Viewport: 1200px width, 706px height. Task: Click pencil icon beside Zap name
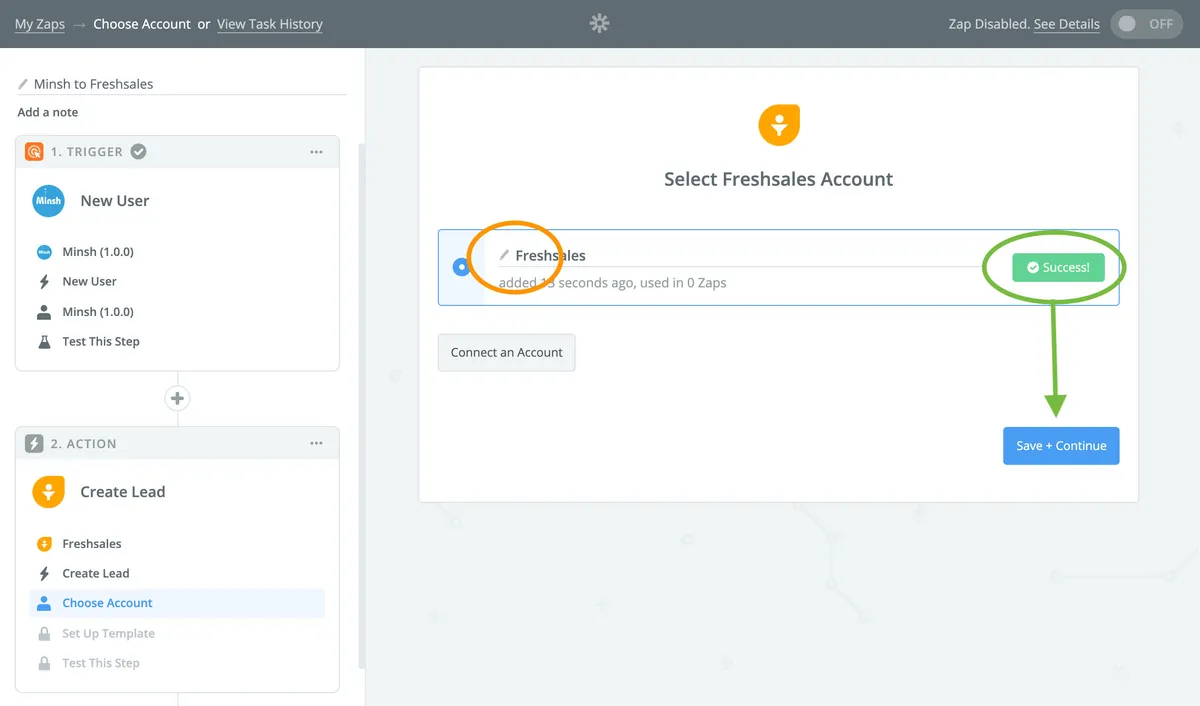pyautogui.click(x=23, y=84)
